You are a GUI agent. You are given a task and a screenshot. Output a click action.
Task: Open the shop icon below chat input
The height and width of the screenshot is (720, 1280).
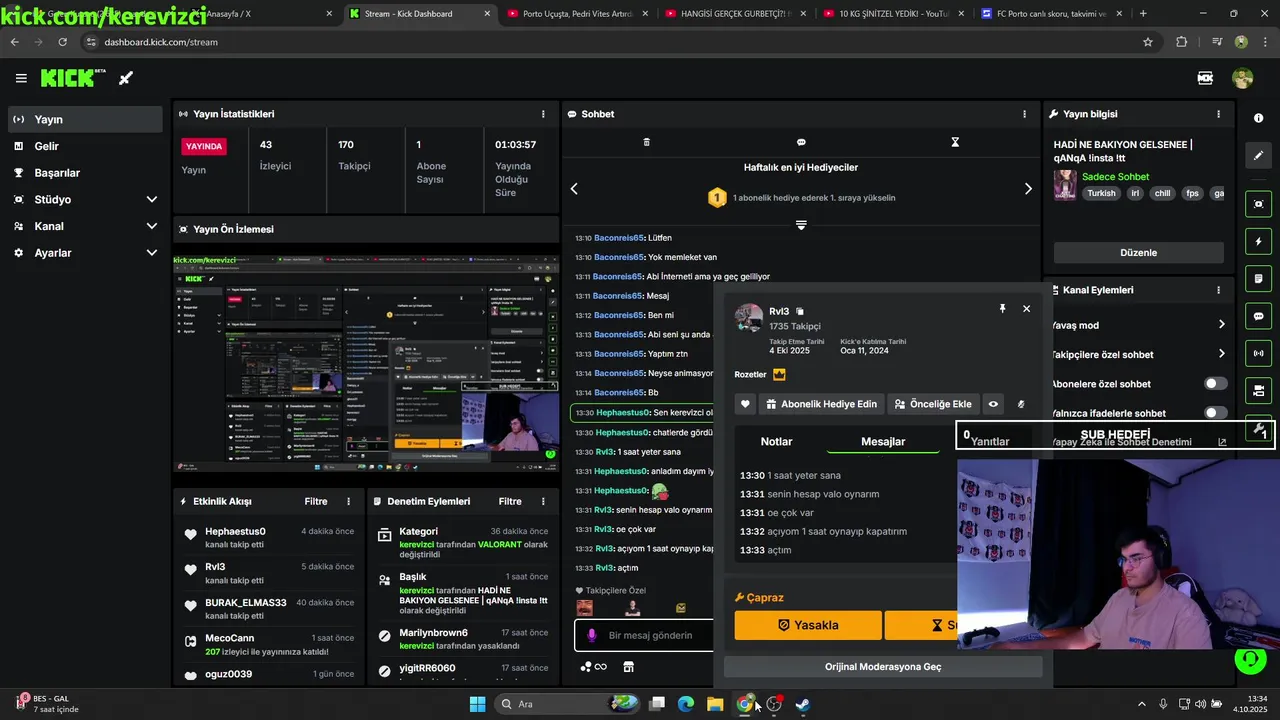pyautogui.click(x=628, y=667)
